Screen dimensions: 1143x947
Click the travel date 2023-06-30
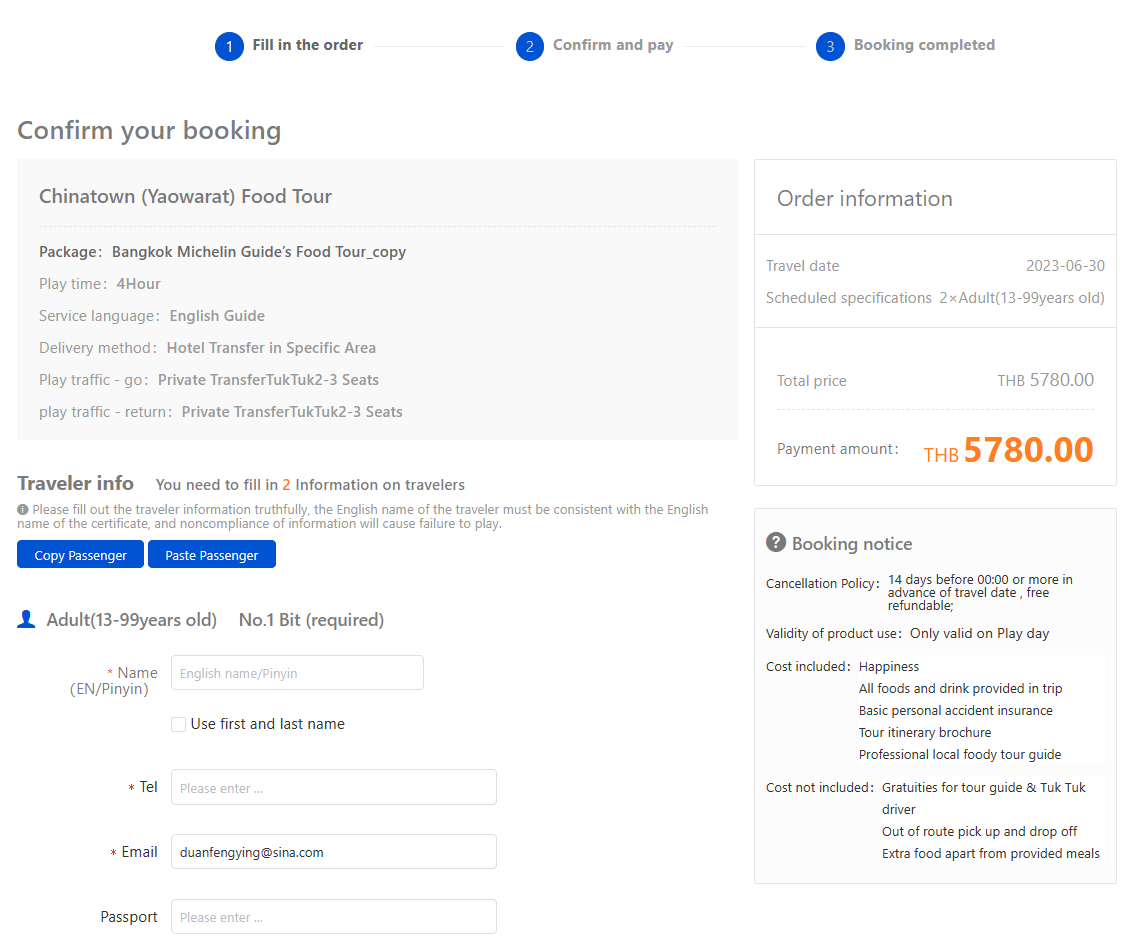coord(1065,266)
